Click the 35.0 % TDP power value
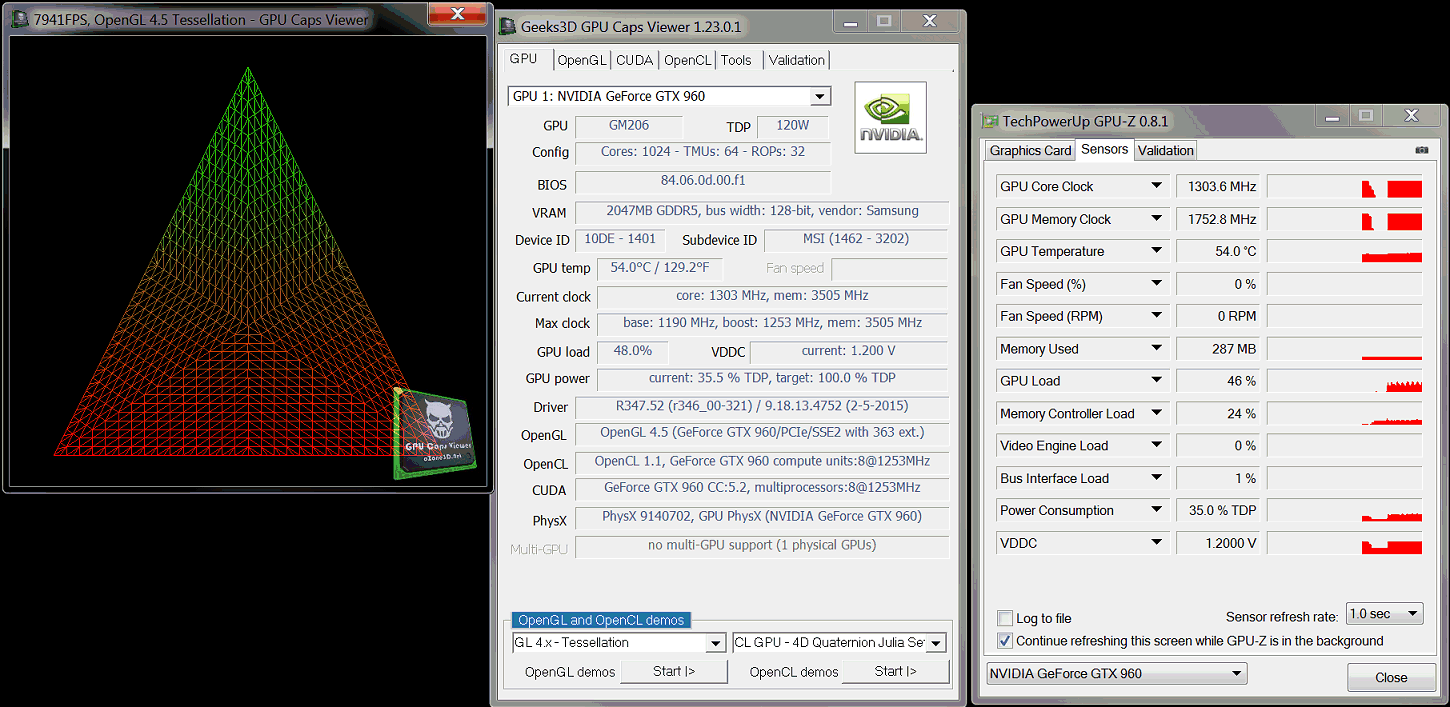Screen dimensions: 1450x707 tap(1217, 510)
